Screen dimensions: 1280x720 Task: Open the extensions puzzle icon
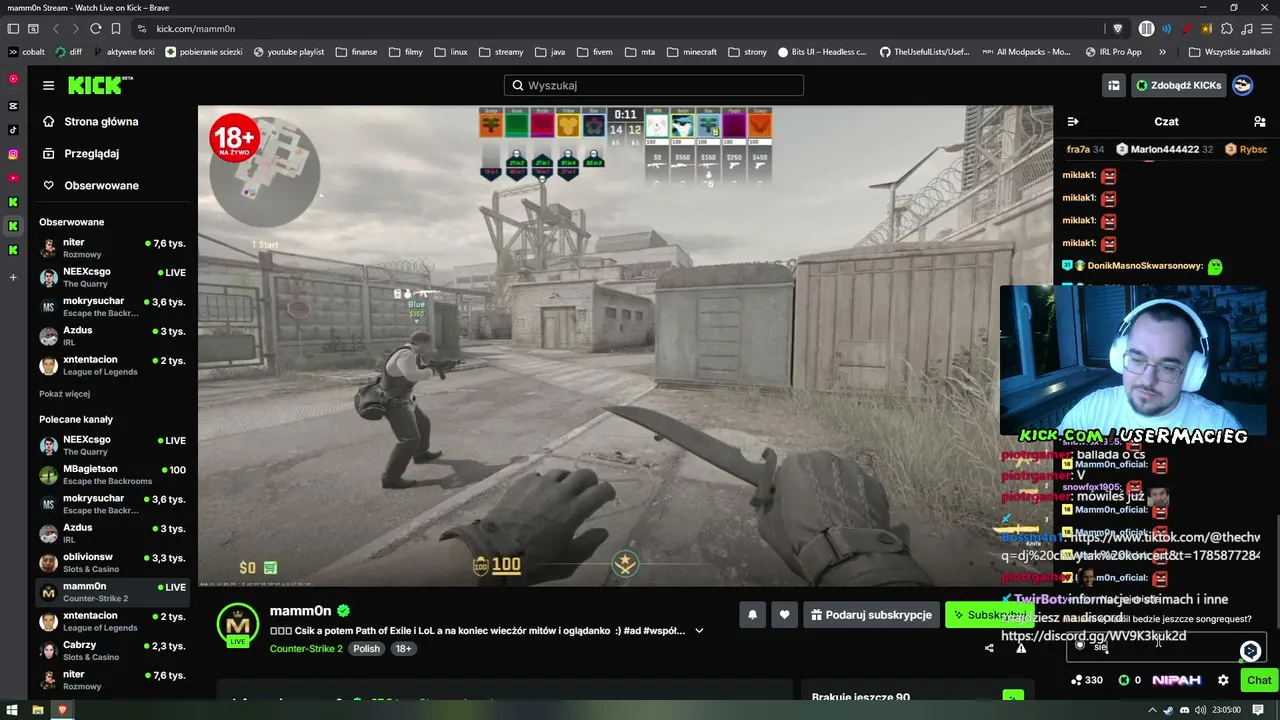[x=1227, y=29]
